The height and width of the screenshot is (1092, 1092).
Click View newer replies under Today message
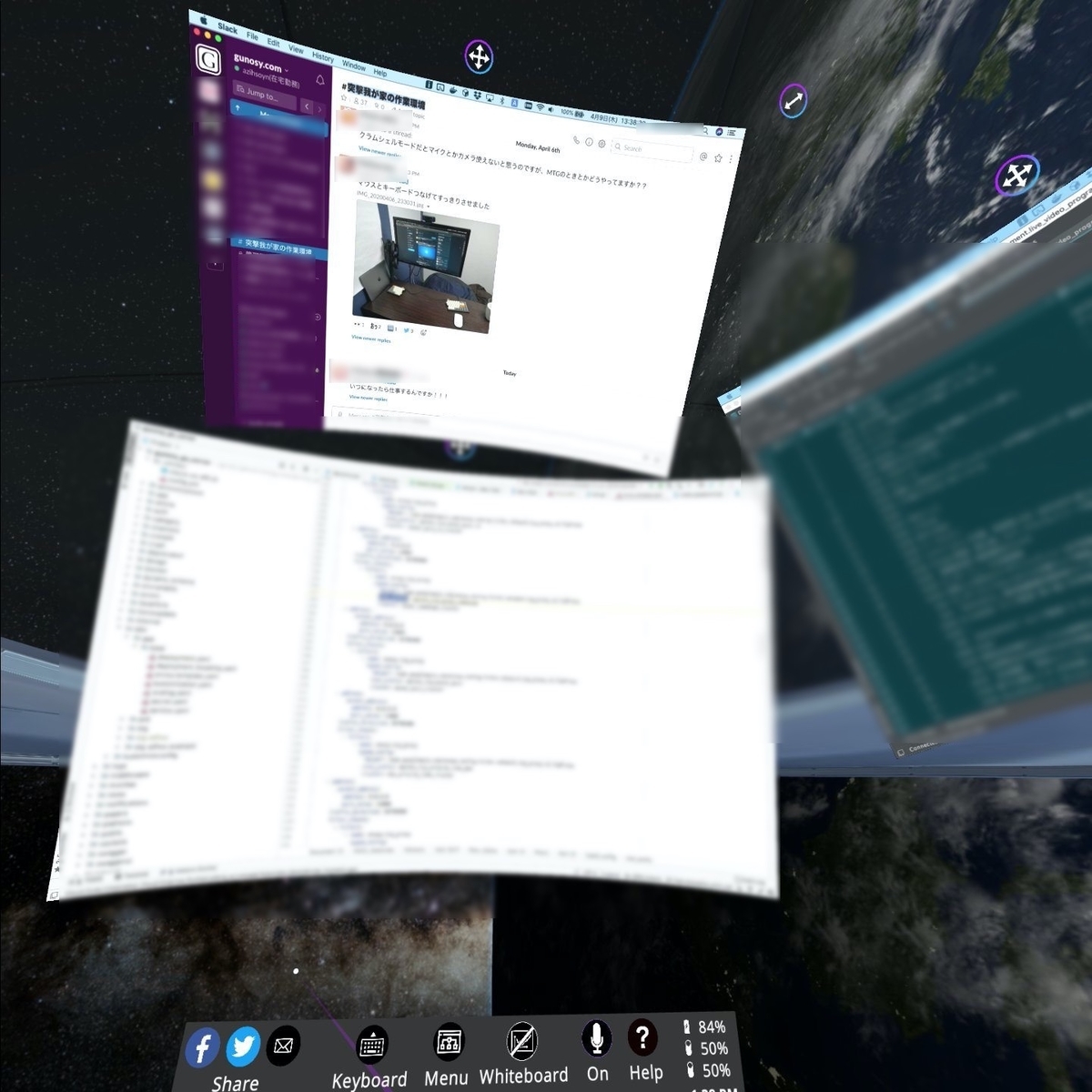click(x=369, y=398)
